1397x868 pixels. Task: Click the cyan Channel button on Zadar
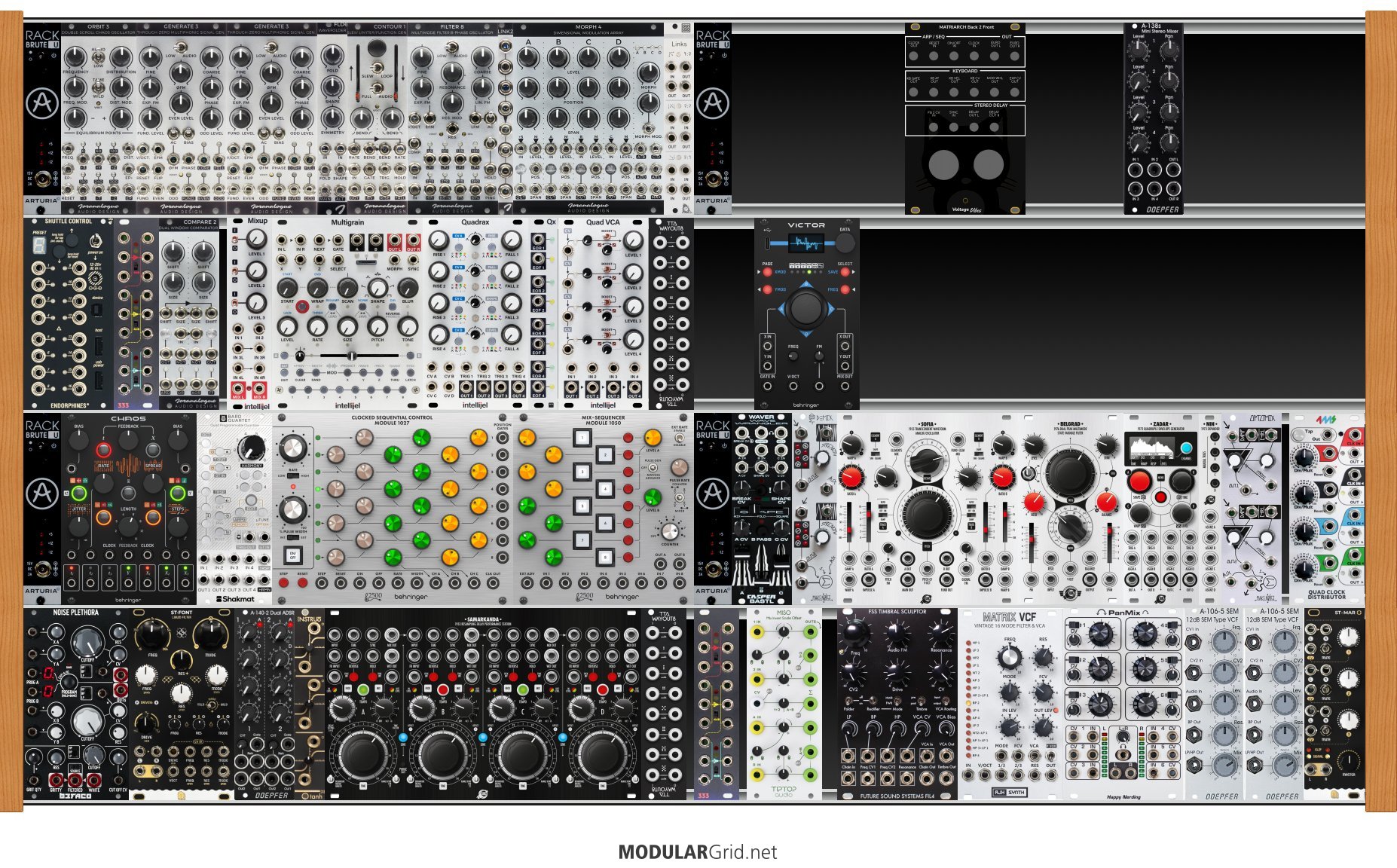click(x=1187, y=449)
